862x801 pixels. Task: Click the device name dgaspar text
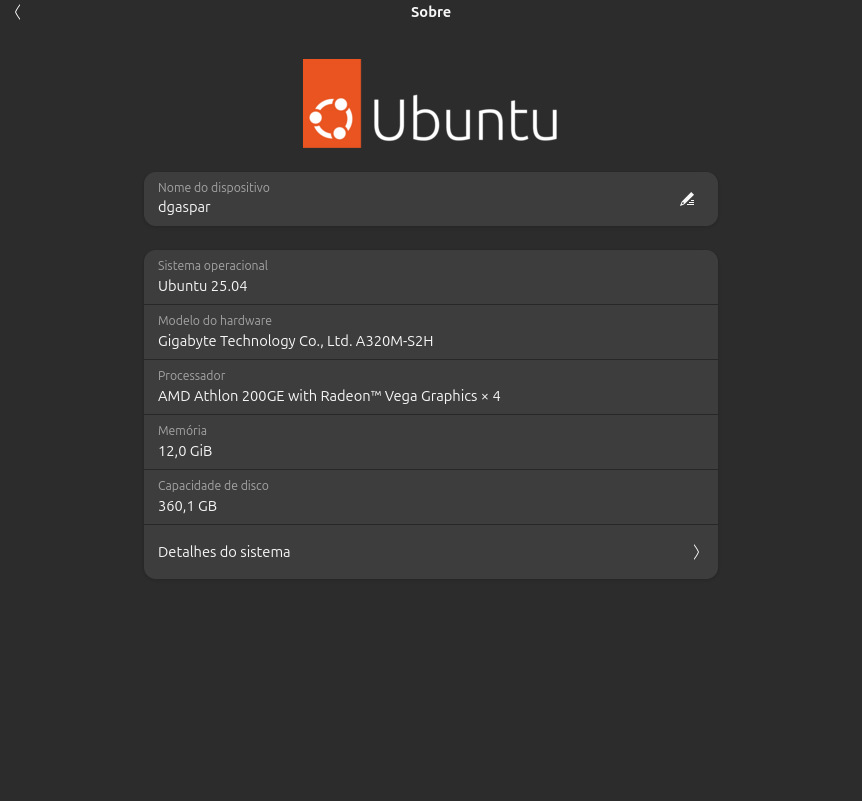tap(184, 207)
